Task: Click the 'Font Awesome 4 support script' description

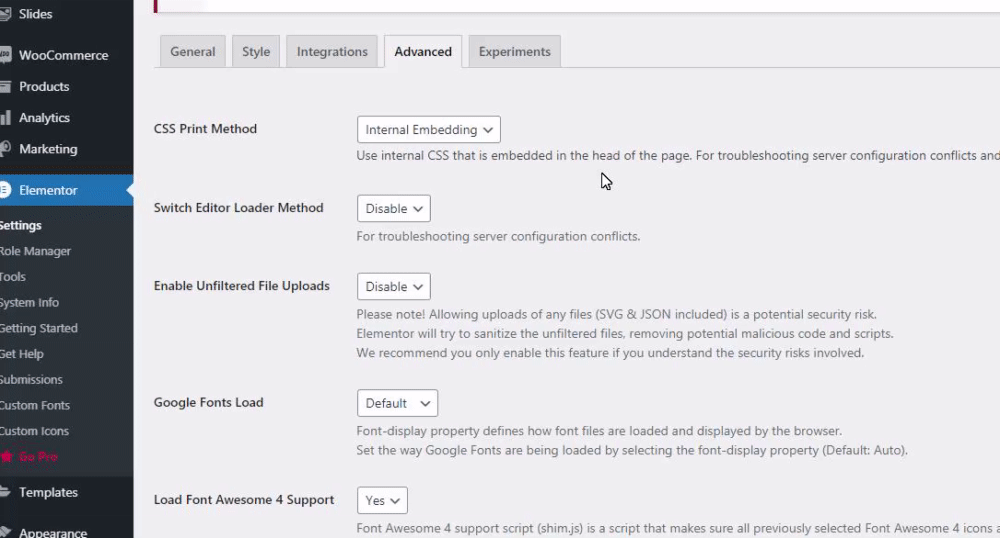Action: [x=678, y=528]
